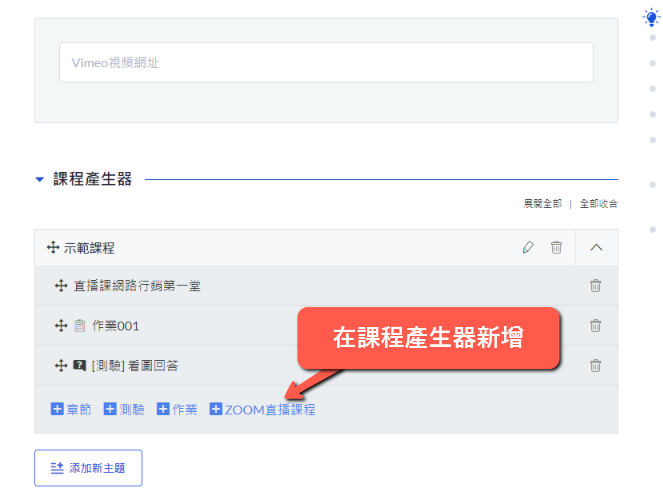
Task: Click 展開全部 link
Action: 542,204
